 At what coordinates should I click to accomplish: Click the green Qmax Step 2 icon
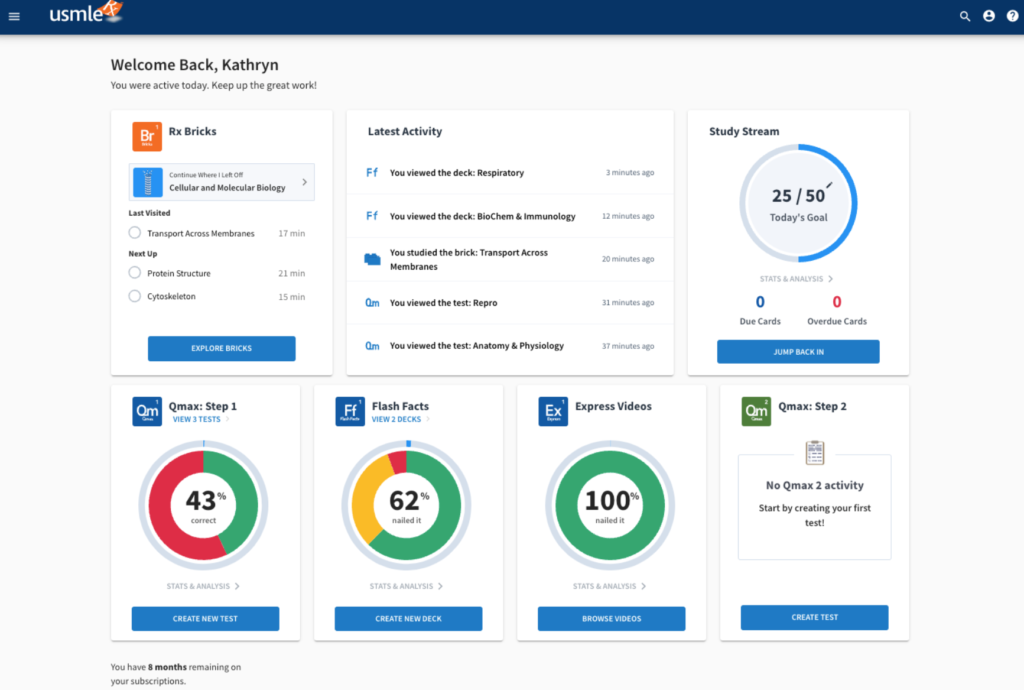[x=756, y=411]
